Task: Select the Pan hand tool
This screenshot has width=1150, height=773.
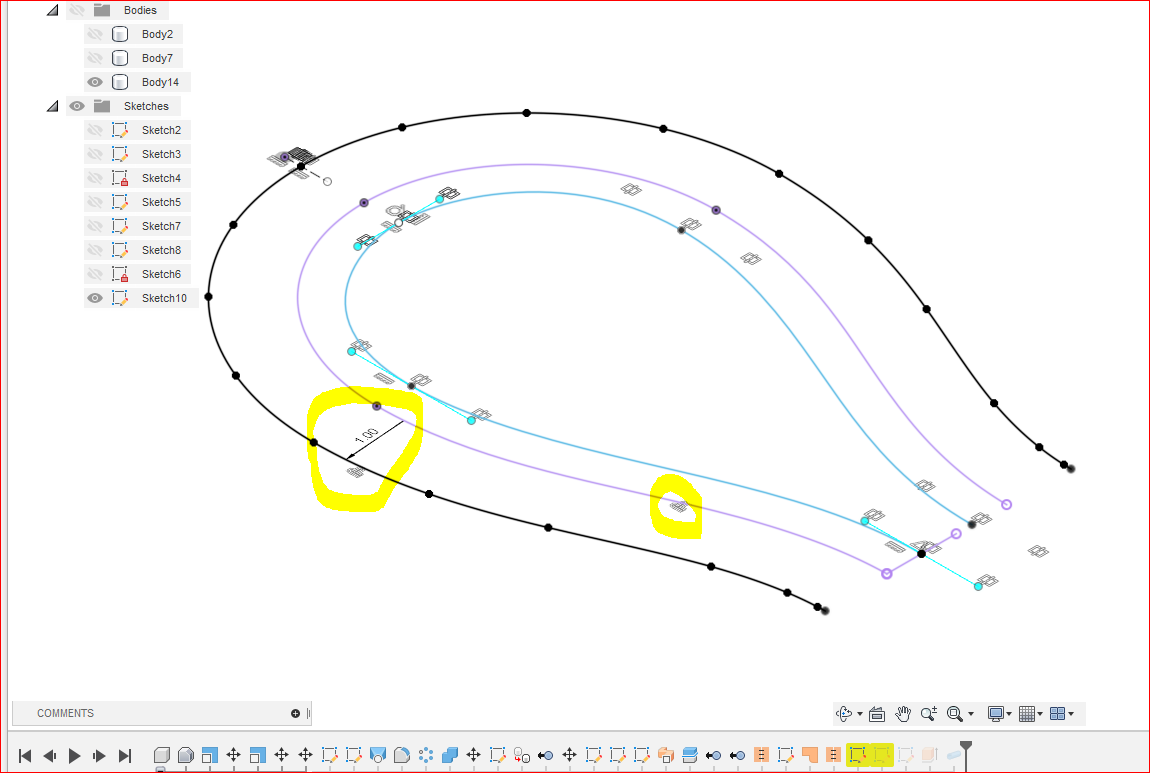Action: click(x=903, y=714)
